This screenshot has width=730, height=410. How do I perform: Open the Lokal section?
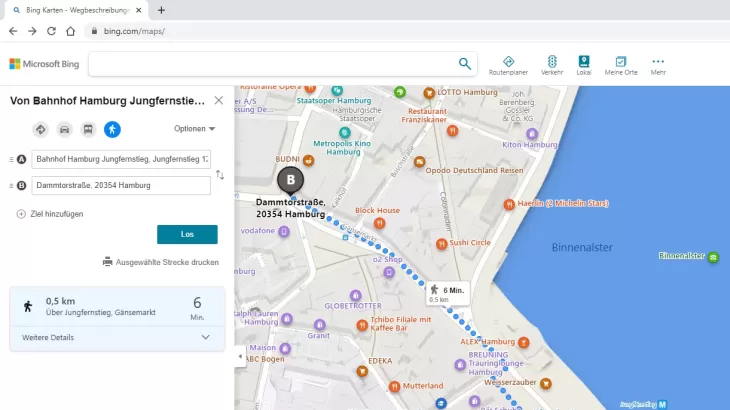click(x=584, y=65)
